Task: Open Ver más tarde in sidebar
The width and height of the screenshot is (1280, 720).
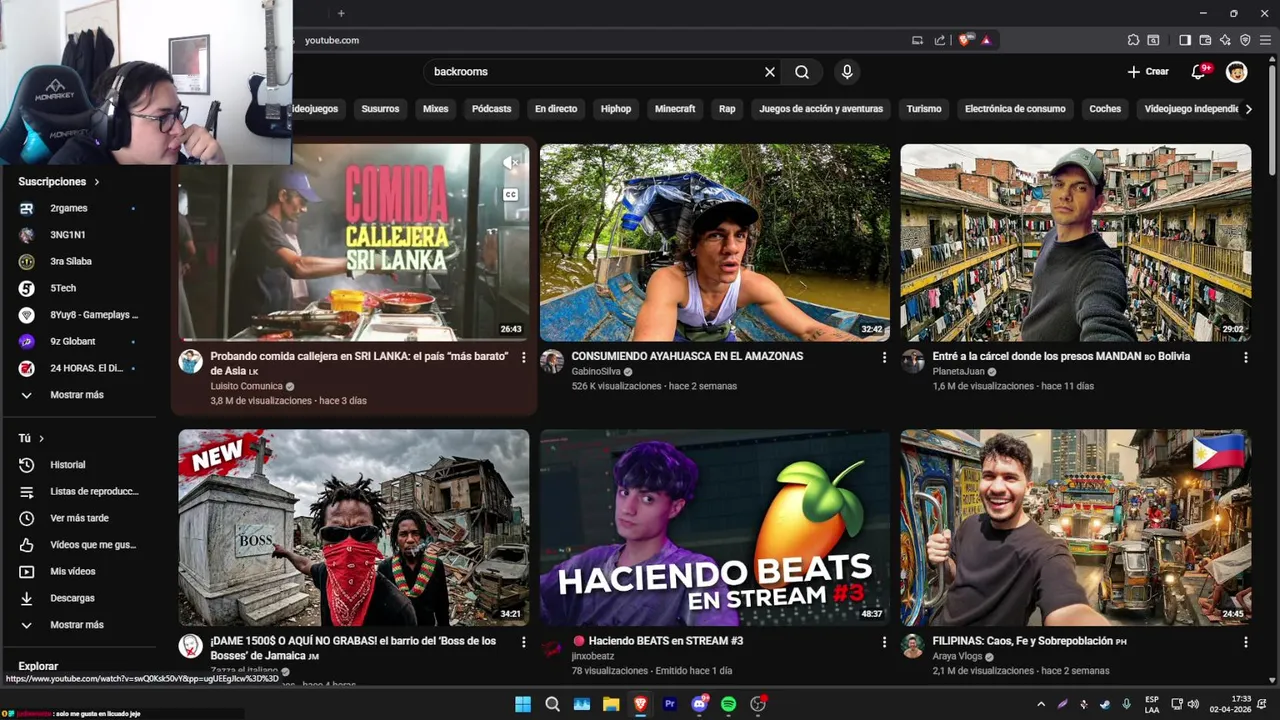Action: pos(78,518)
